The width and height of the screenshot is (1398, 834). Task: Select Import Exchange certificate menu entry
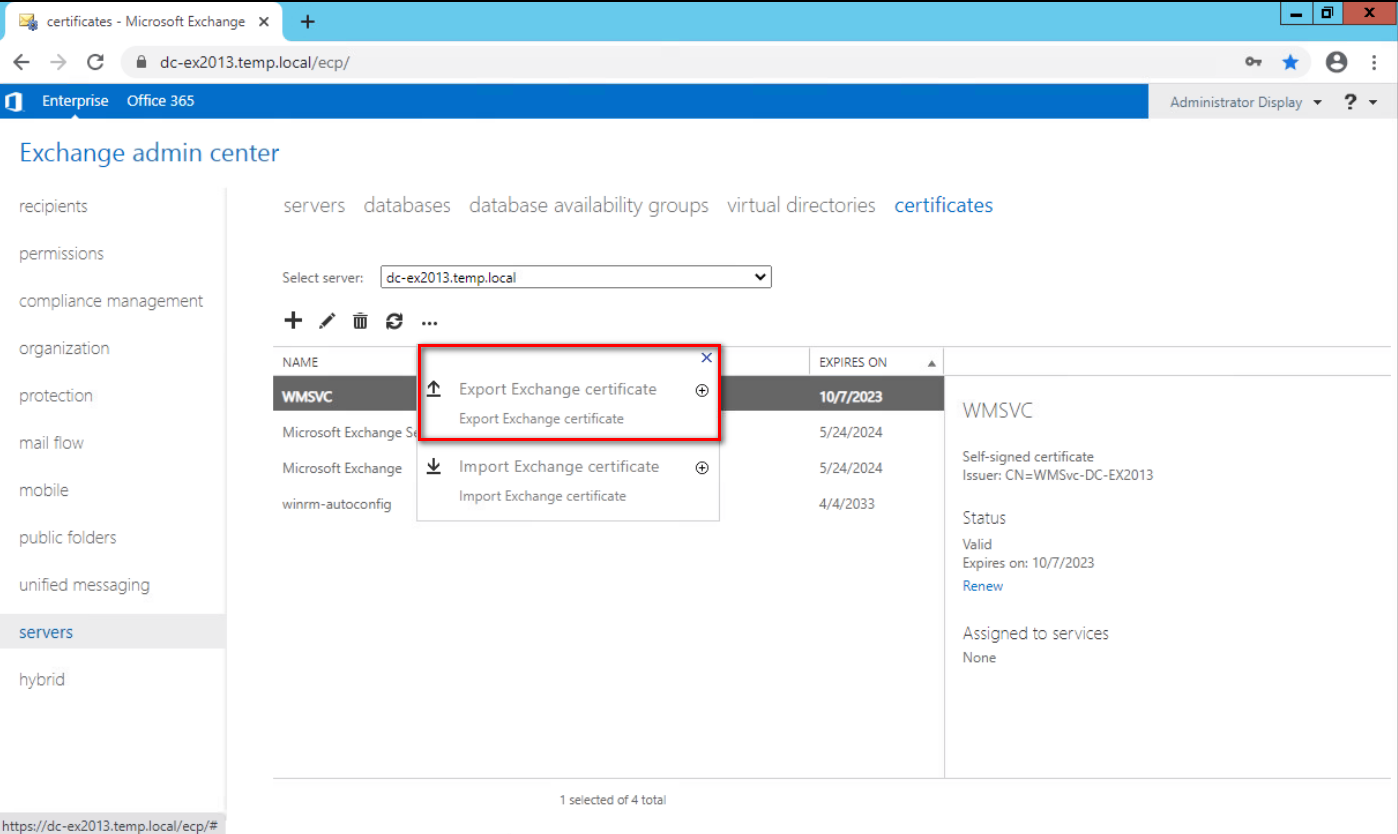558,467
